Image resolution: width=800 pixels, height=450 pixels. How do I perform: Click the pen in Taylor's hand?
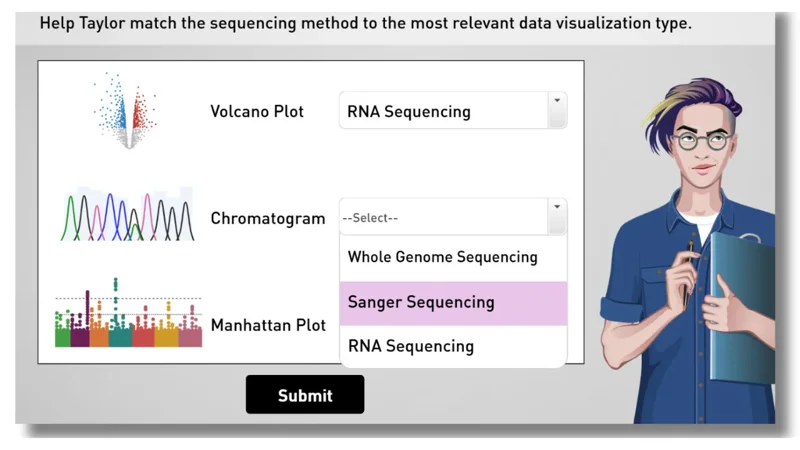689,273
